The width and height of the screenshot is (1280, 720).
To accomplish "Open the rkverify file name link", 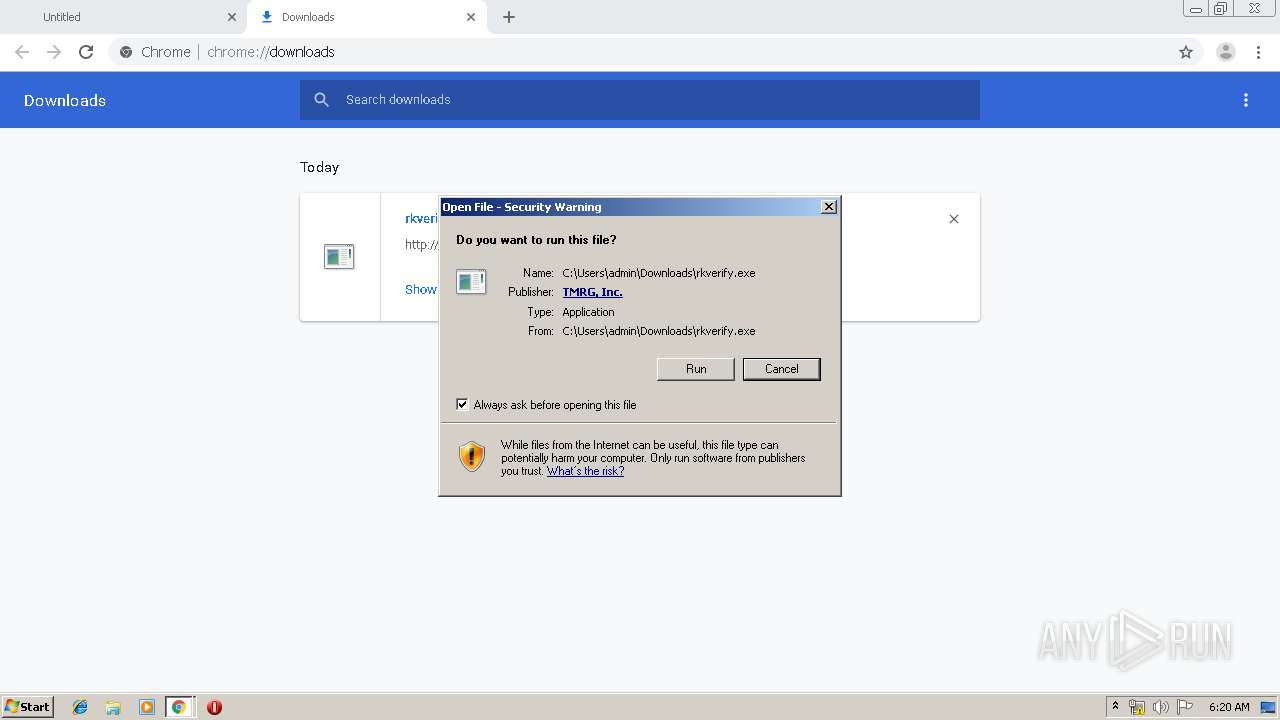I will click(421, 219).
